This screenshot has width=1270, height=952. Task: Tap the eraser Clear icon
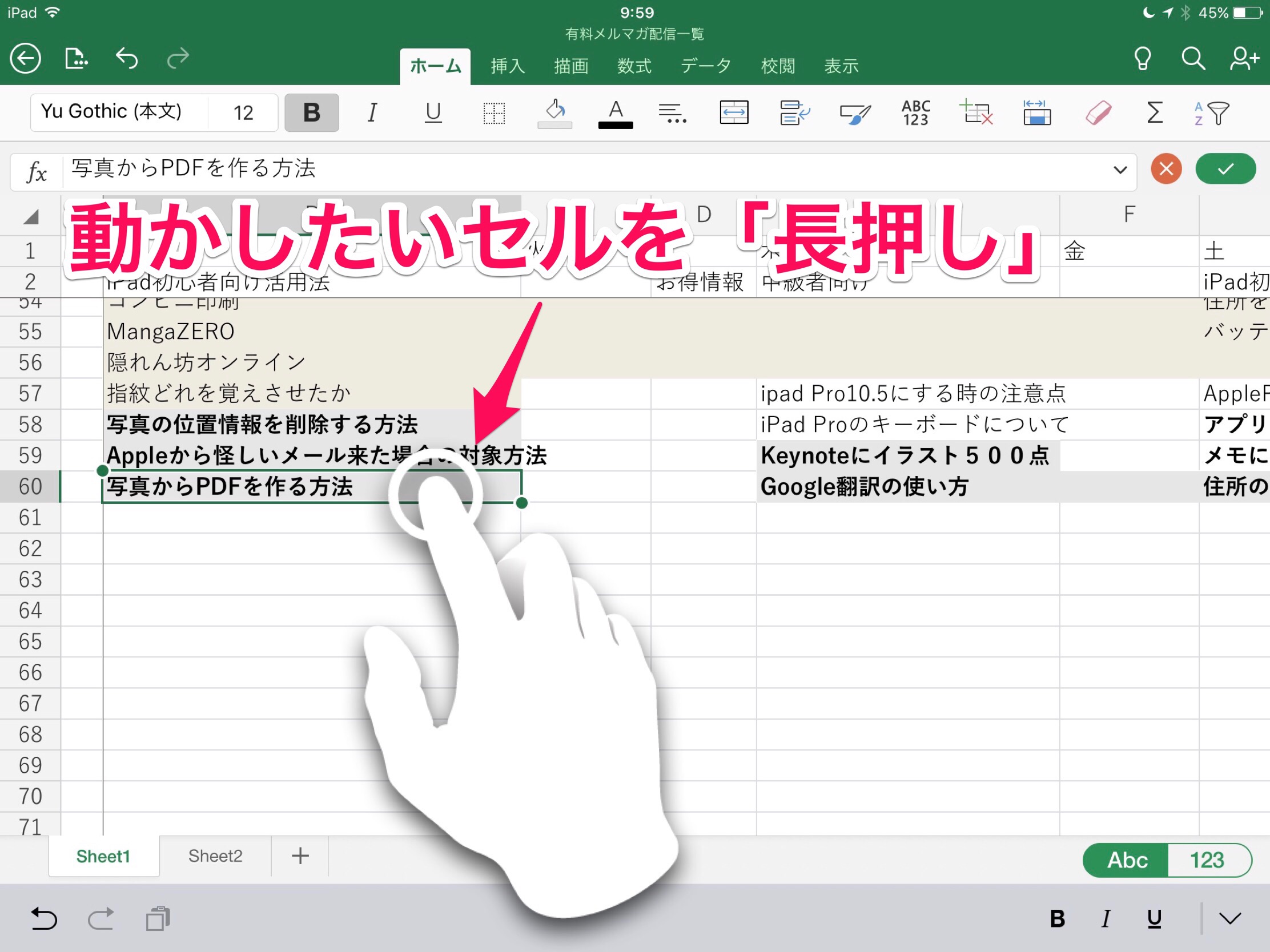[1098, 112]
